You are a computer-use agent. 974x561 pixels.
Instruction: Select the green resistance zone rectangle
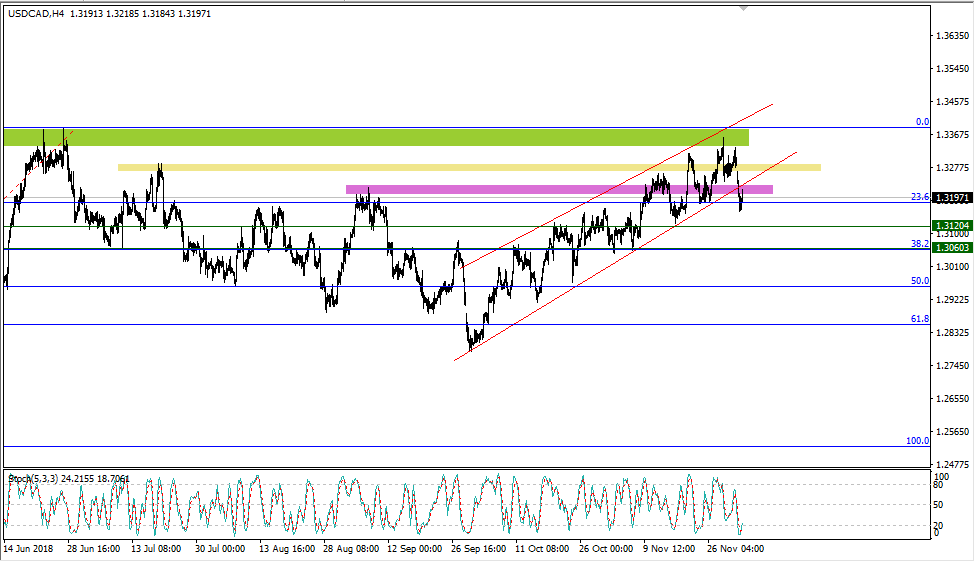(376, 137)
